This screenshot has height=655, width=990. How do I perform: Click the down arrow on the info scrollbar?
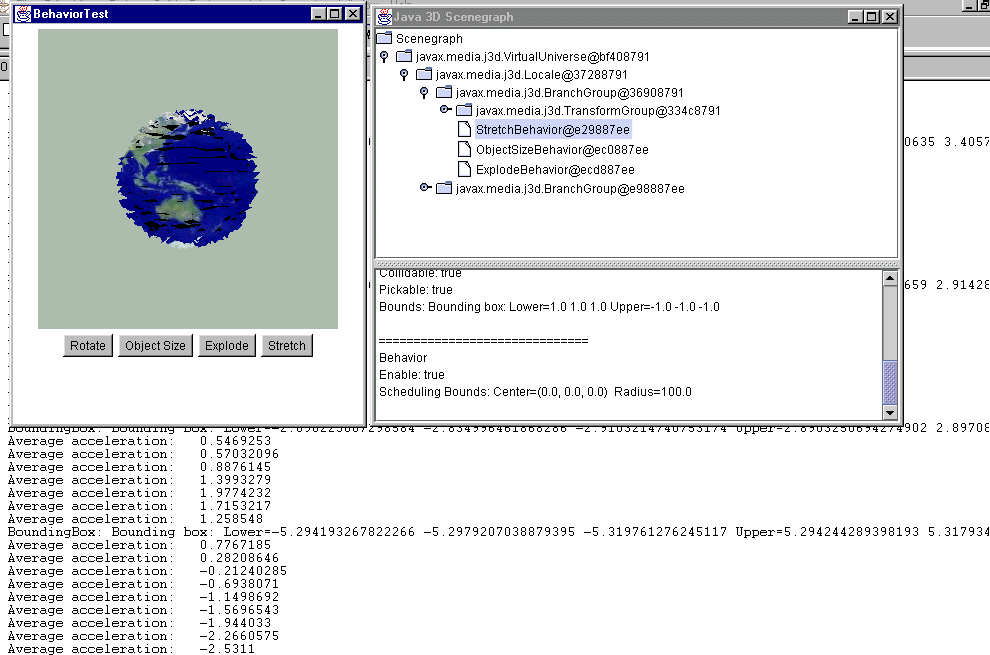[889, 410]
